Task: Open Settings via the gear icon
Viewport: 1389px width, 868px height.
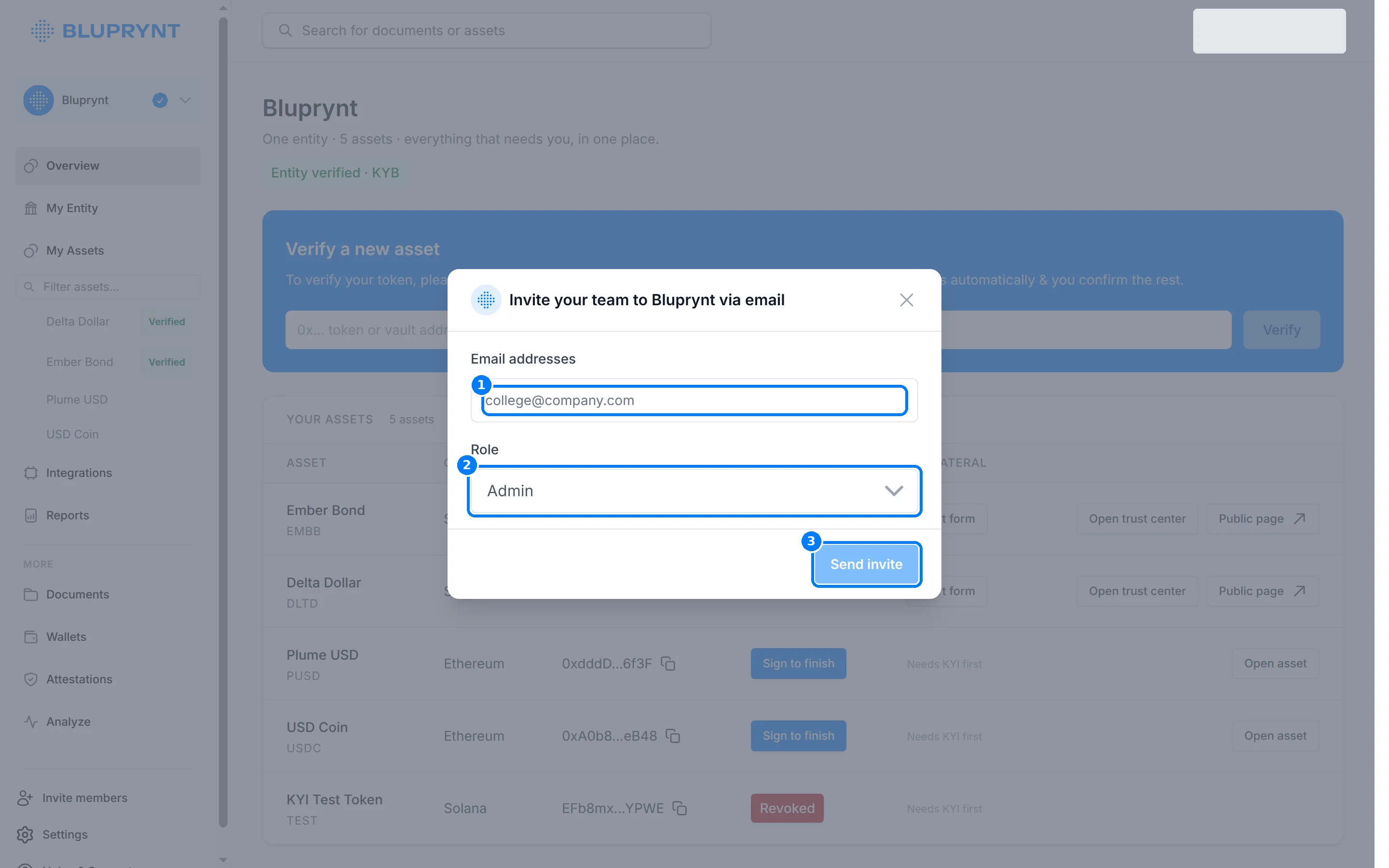Action: 25,834
